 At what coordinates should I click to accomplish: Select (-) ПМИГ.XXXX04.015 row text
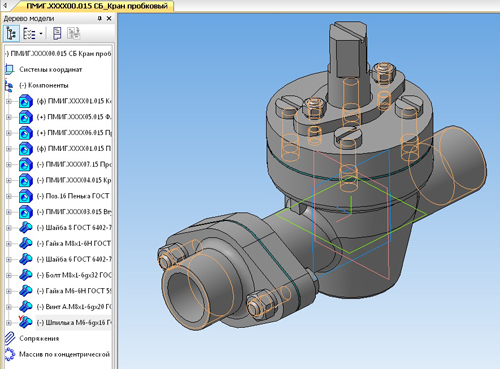[x=74, y=180]
